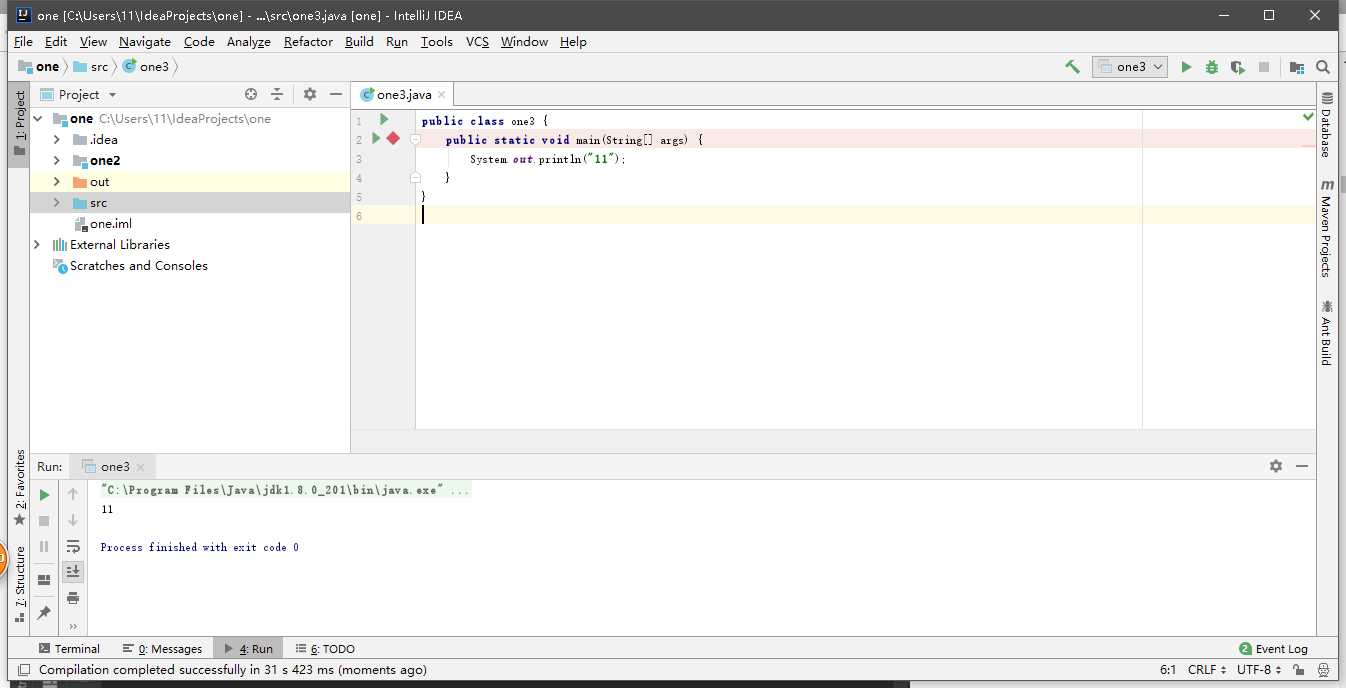1346x688 pixels.
Task: Open the 0: Messages tool window
Action: (162, 649)
